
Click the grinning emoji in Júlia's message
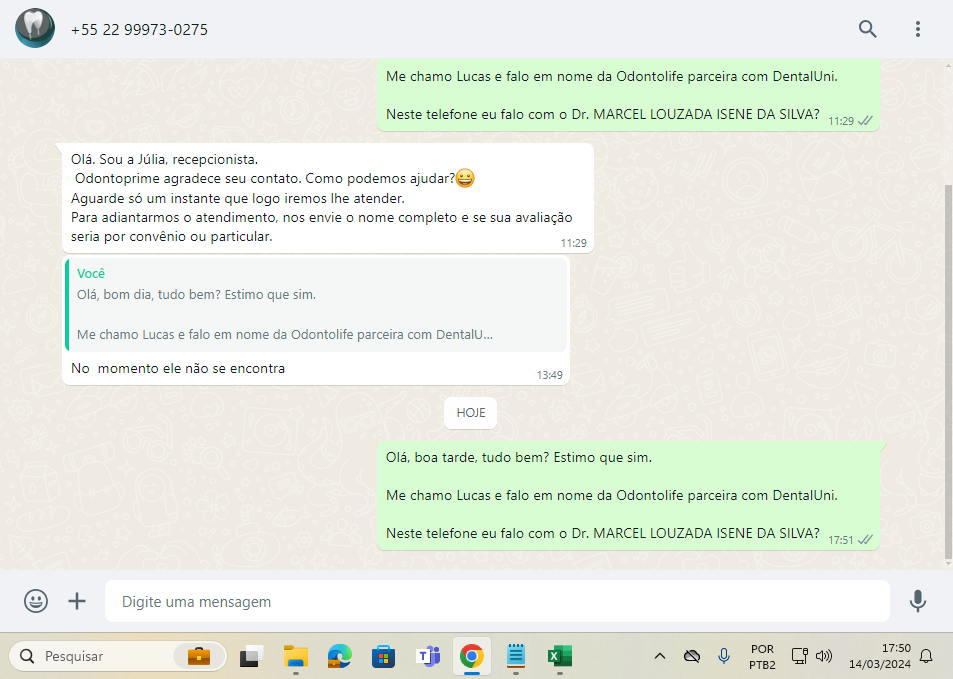pyautogui.click(x=465, y=178)
